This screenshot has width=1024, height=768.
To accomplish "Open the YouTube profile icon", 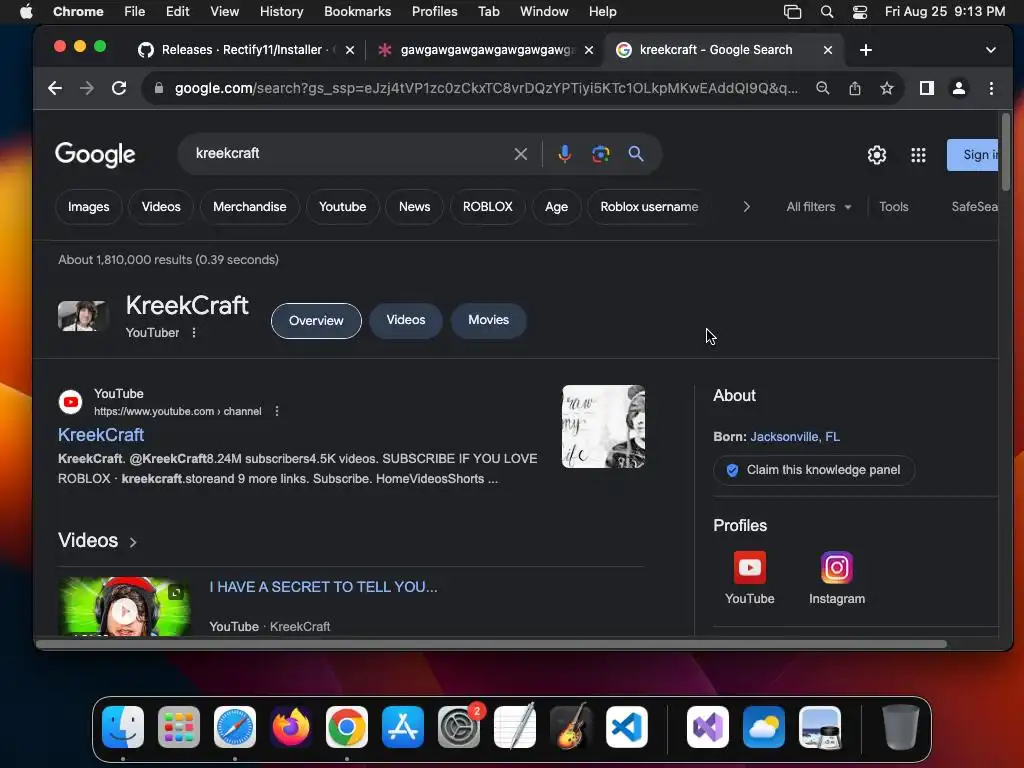I will click(x=750, y=568).
